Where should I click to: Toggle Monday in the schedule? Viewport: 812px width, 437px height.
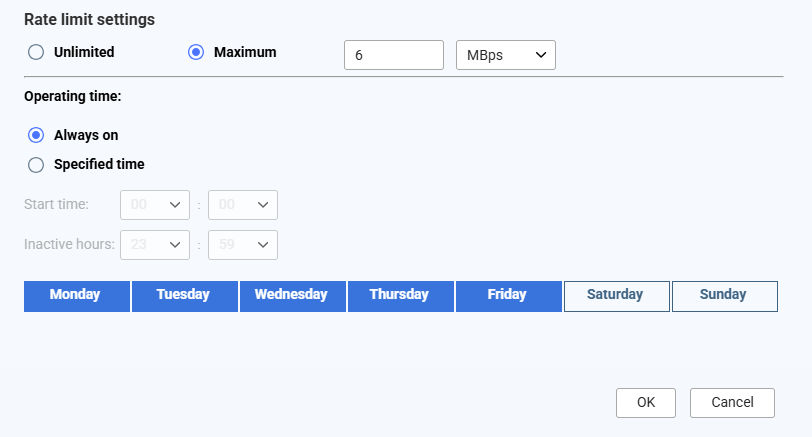pos(76,295)
